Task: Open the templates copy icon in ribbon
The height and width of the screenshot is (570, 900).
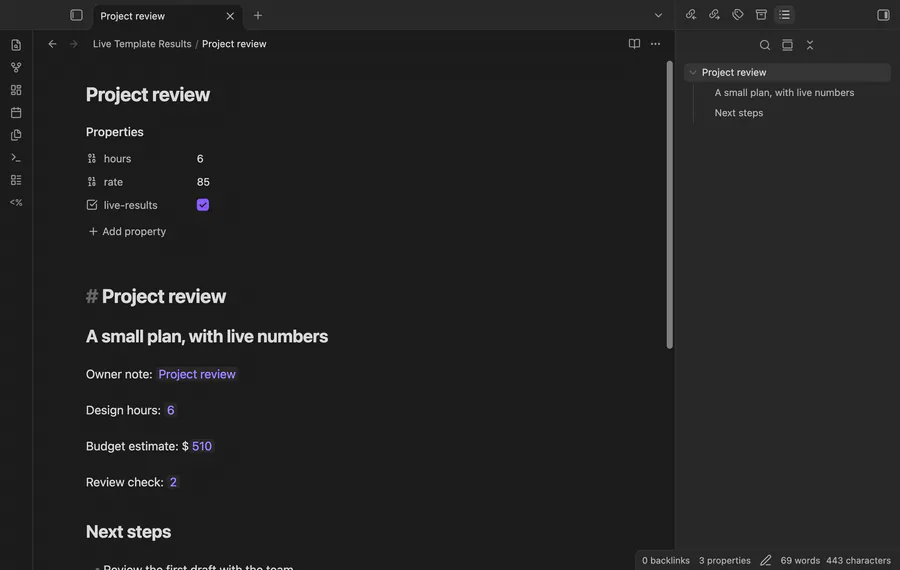Action: click(16, 135)
